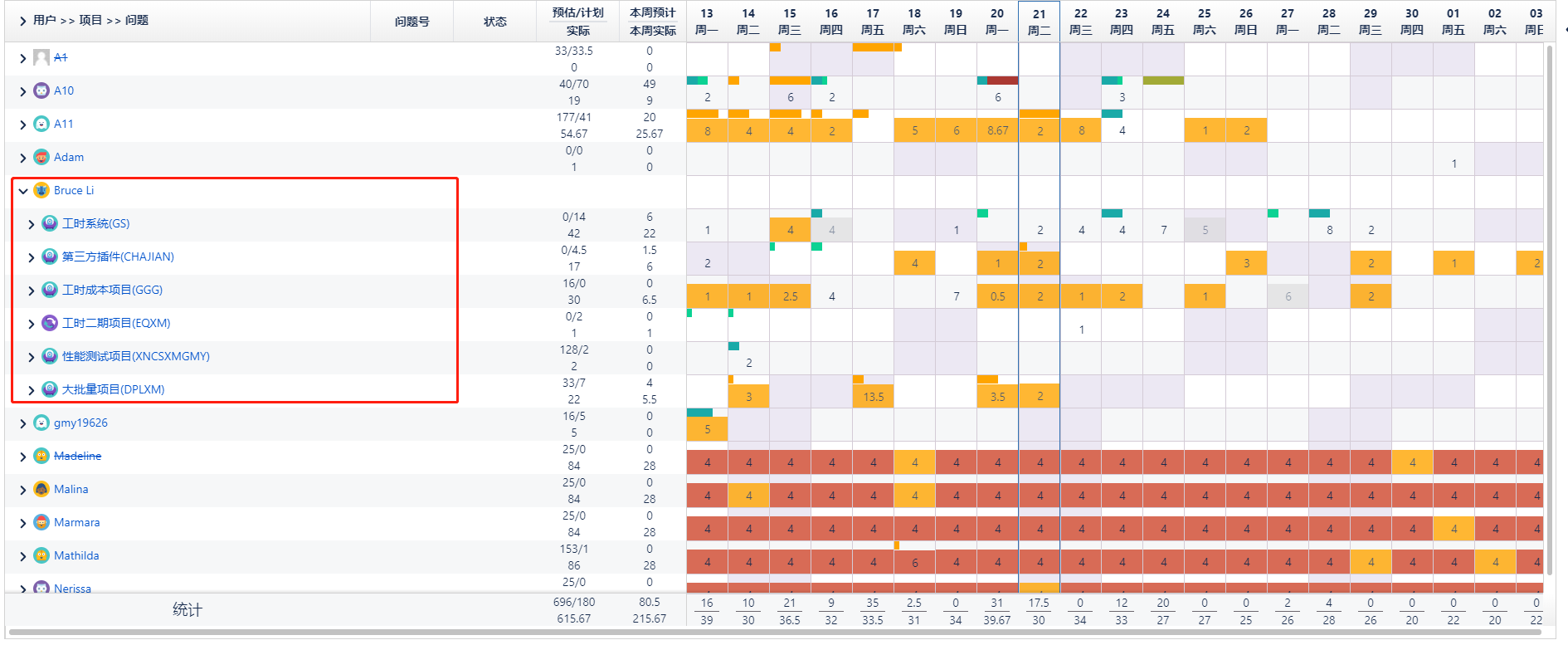Click the gmy19626 user avatar icon

pos(41,423)
